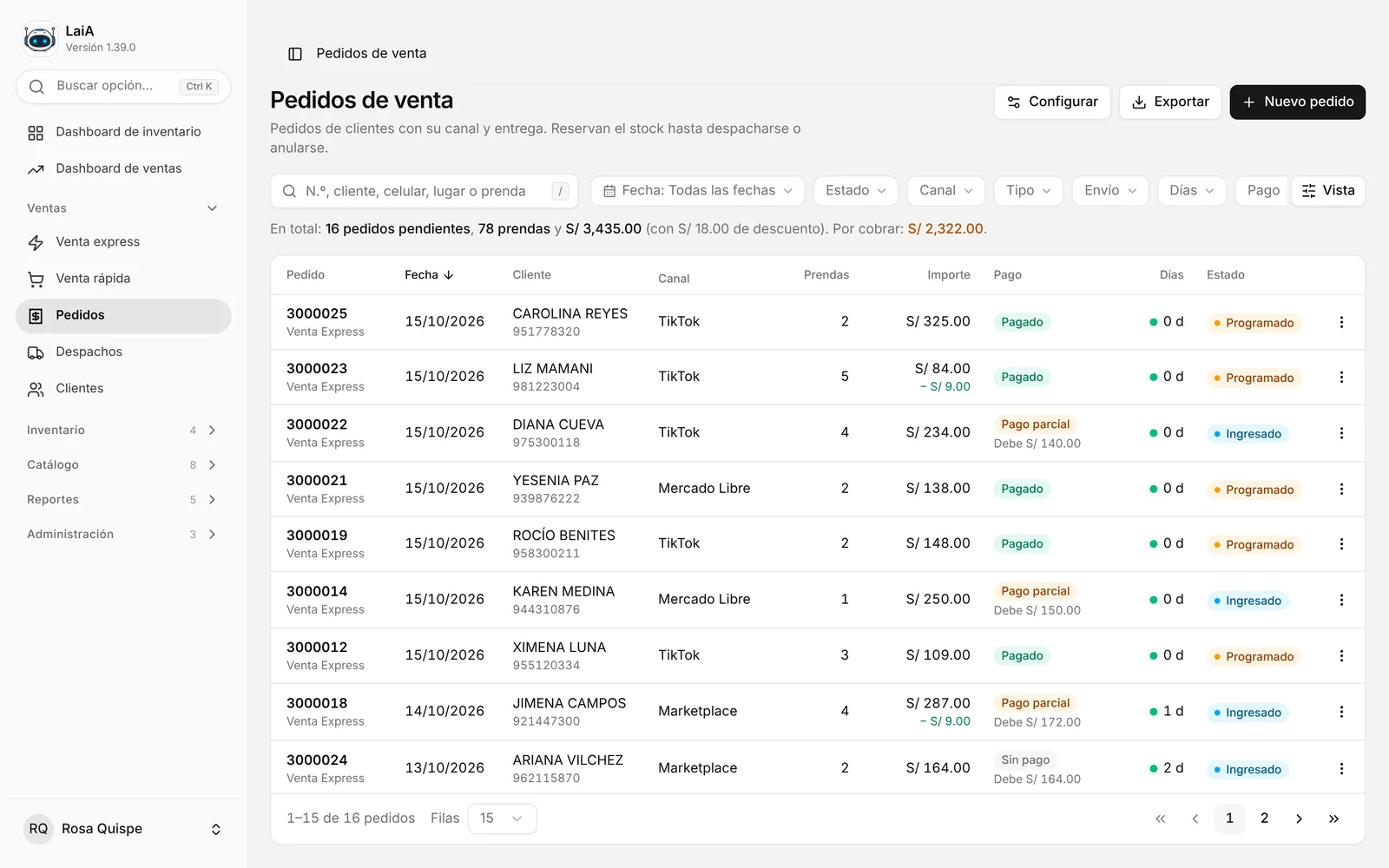Click the Buscar opción sidebar search

click(x=123, y=87)
